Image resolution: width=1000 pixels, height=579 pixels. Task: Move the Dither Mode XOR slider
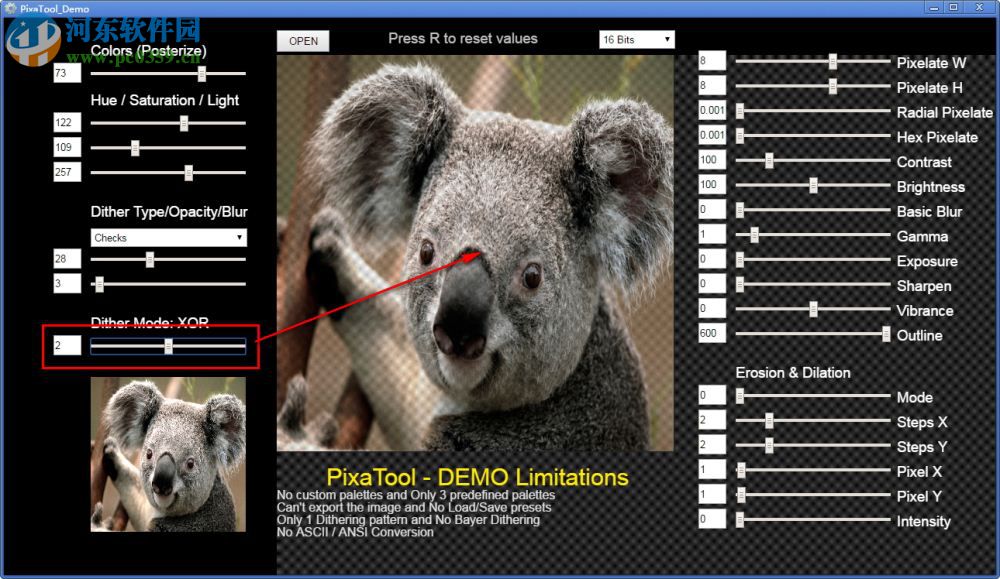[168, 346]
